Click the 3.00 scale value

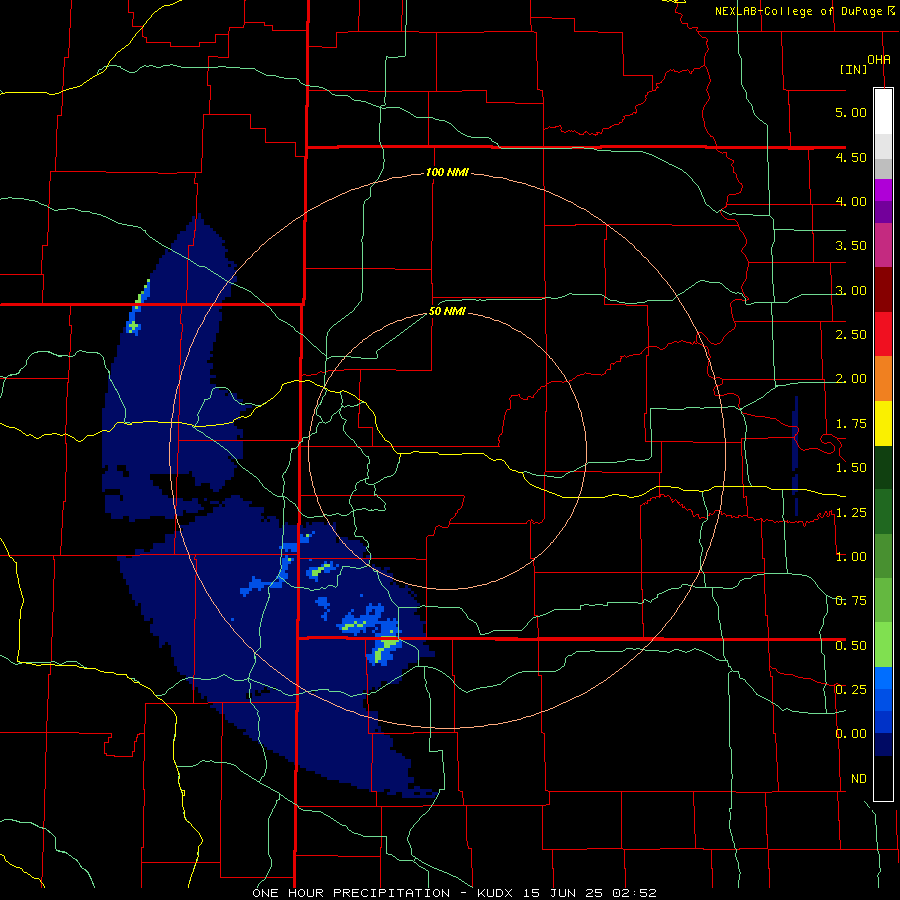tap(851, 290)
